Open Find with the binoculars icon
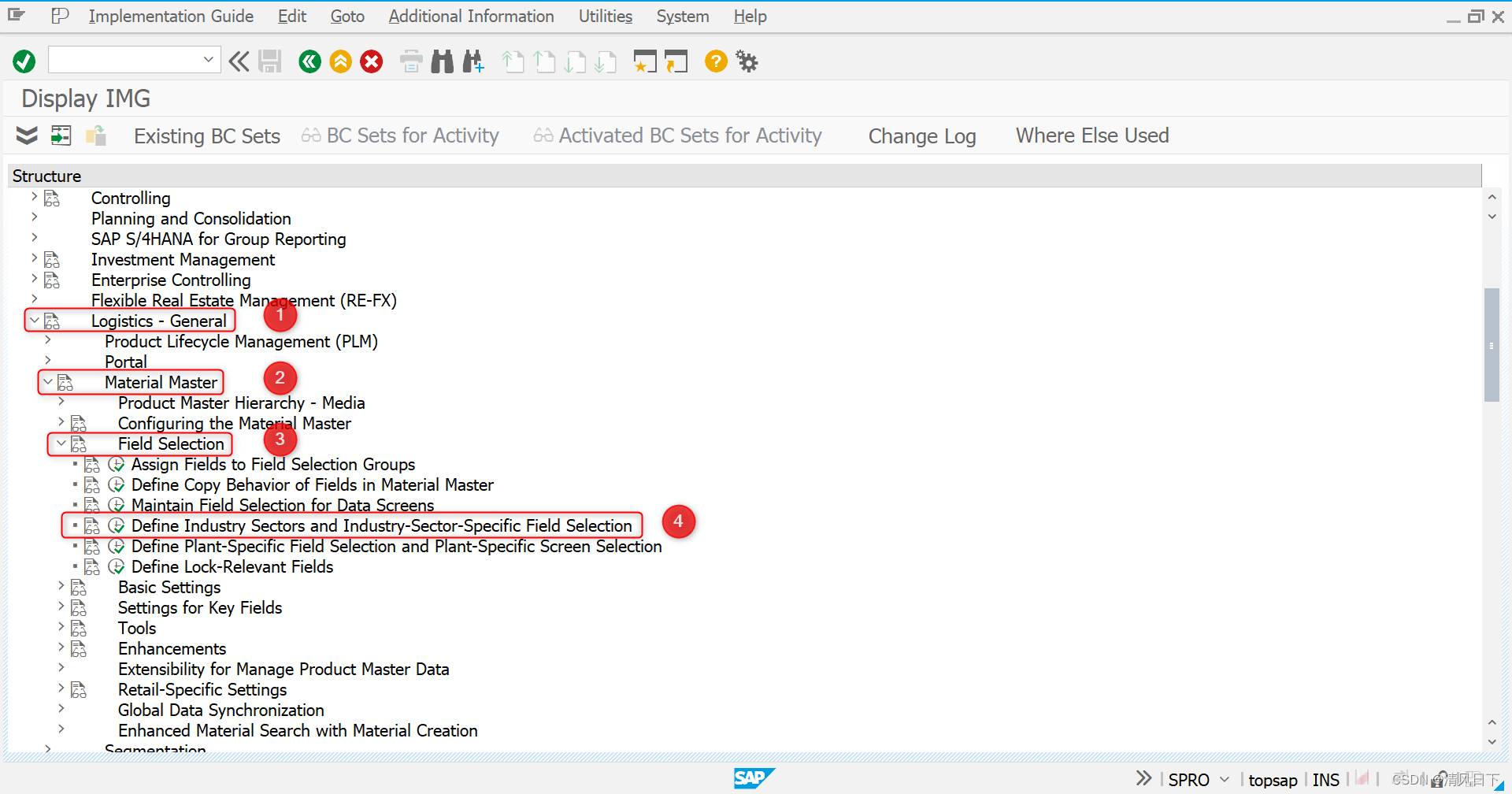Screen dimensions: 1512x794 coord(443,61)
